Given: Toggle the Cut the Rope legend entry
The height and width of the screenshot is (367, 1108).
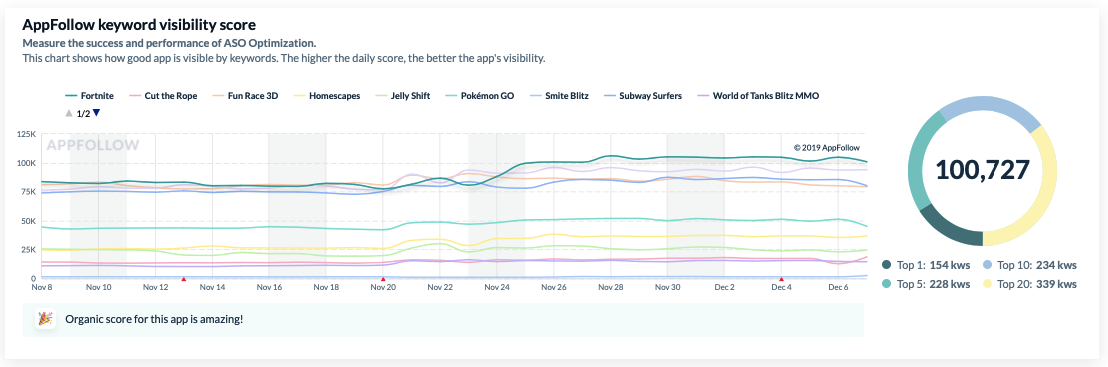Looking at the screenshot, I should (x=163, y=95).
